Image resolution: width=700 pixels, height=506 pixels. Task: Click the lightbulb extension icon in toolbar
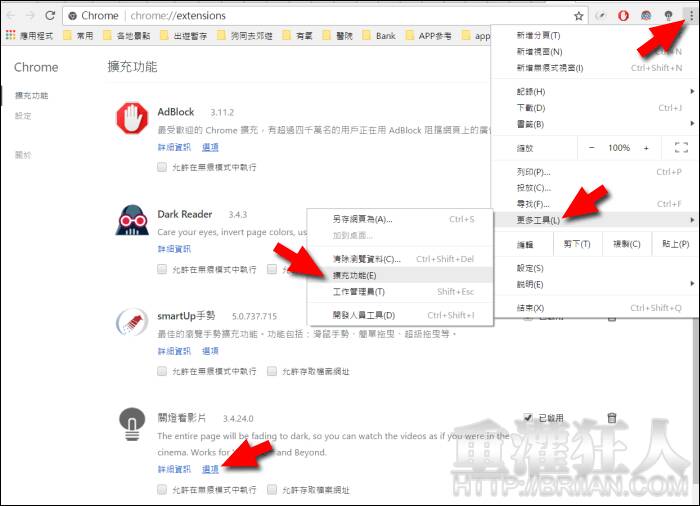[668, 16]
